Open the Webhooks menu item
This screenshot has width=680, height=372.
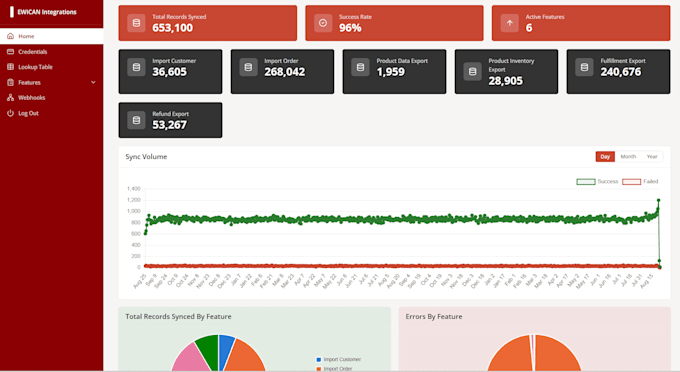coord(52,98)
